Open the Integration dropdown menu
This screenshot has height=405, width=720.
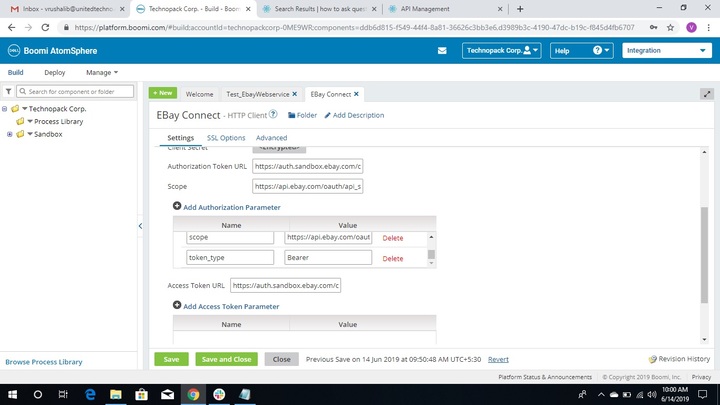click(x=665, y=50)
